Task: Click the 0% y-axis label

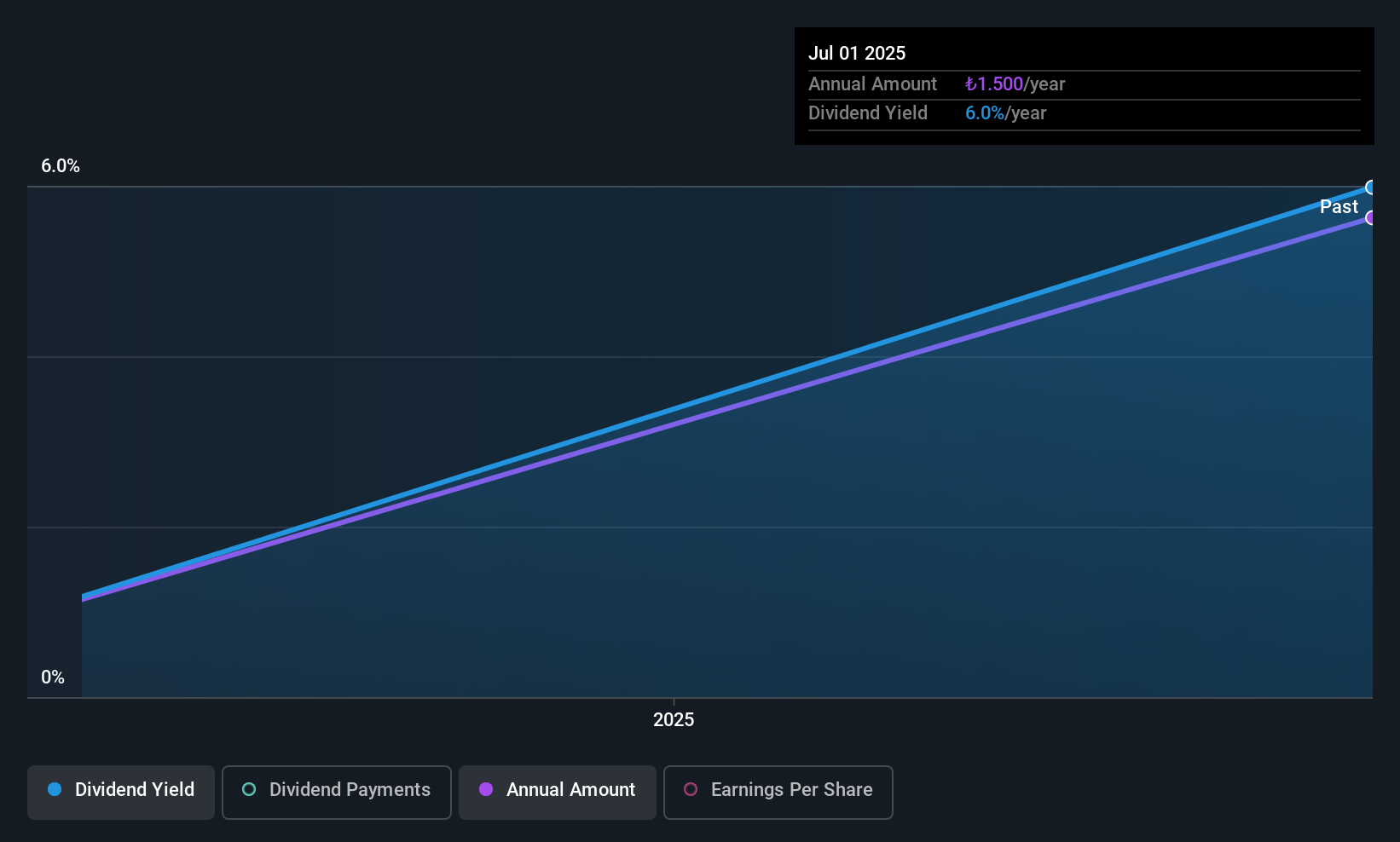Action: [53, 678]
